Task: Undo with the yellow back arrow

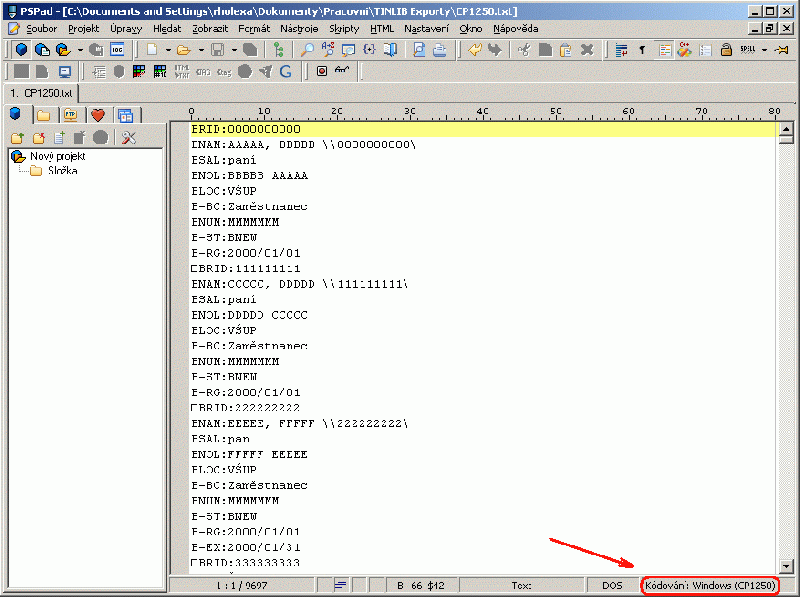Action: point(475,49)
